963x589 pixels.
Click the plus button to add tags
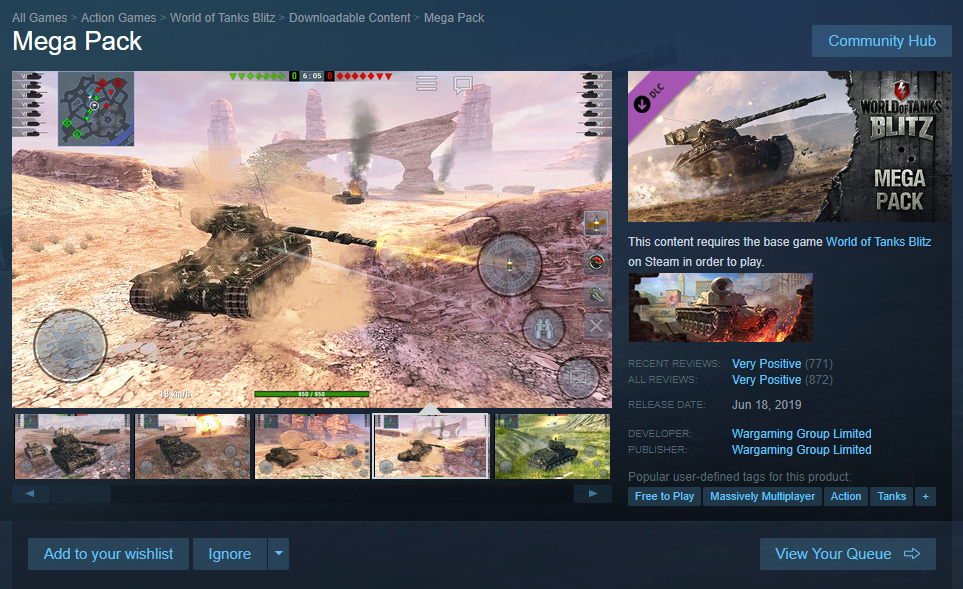click(x=925, y=496)
